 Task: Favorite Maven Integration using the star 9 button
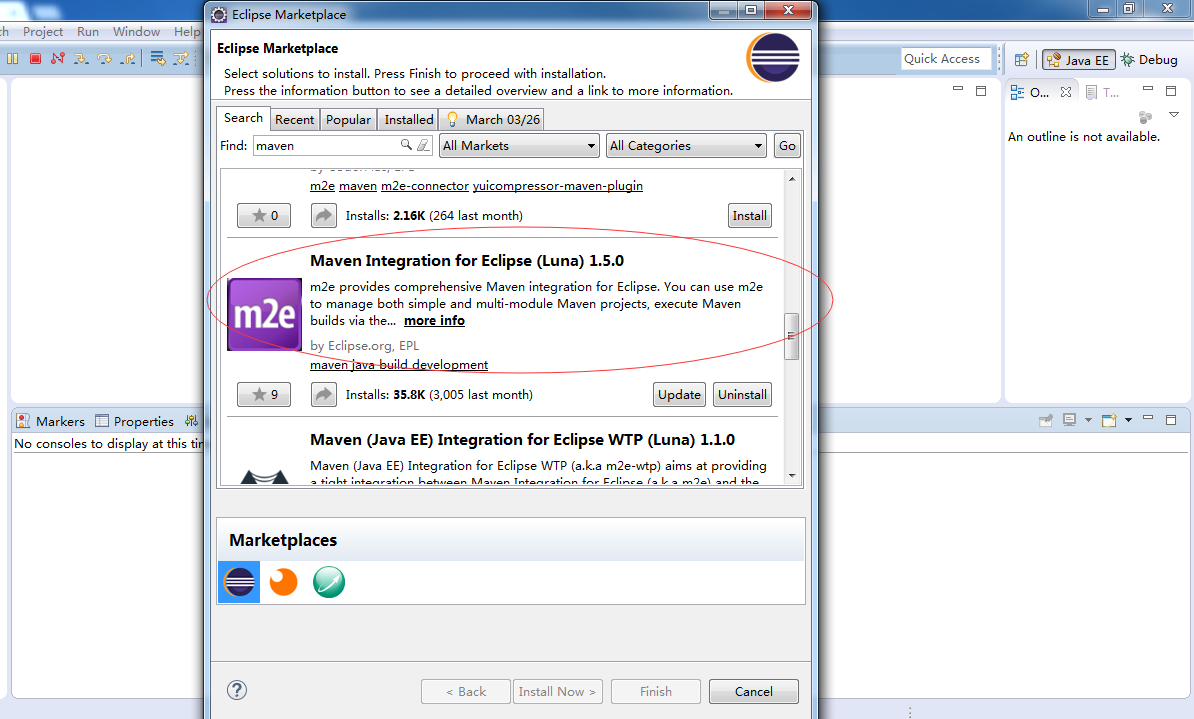click(264, 395)
